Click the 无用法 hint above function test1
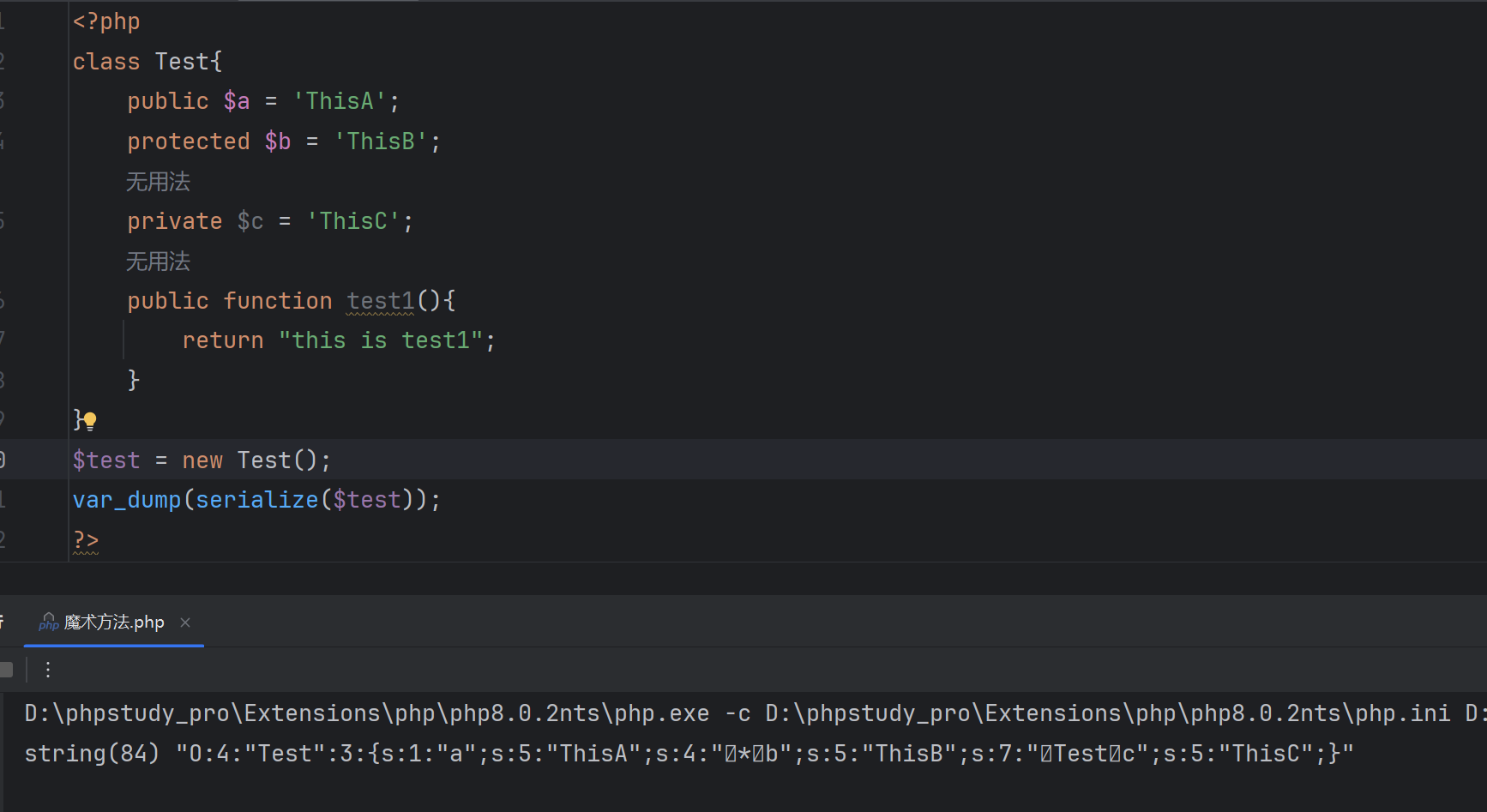Image resolution: width=1487 pixels, height=812 pixels. [159, 262]
